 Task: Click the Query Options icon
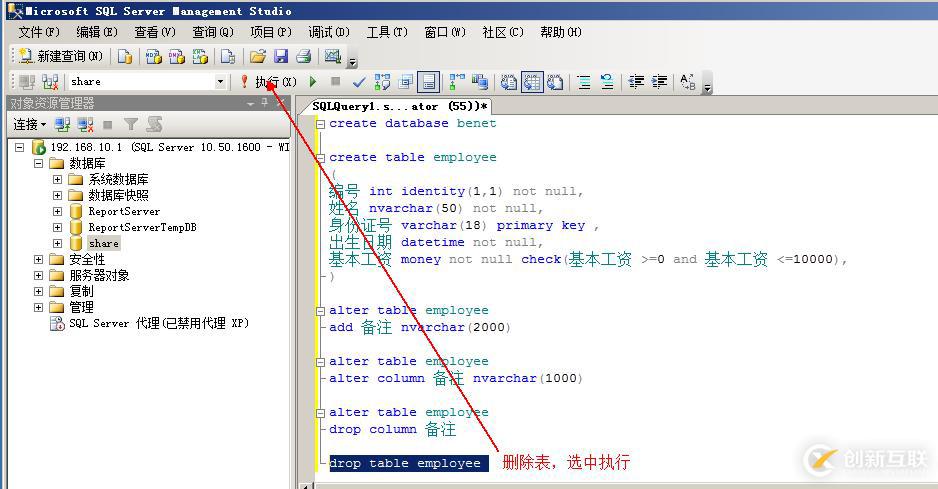coord(406,81)
